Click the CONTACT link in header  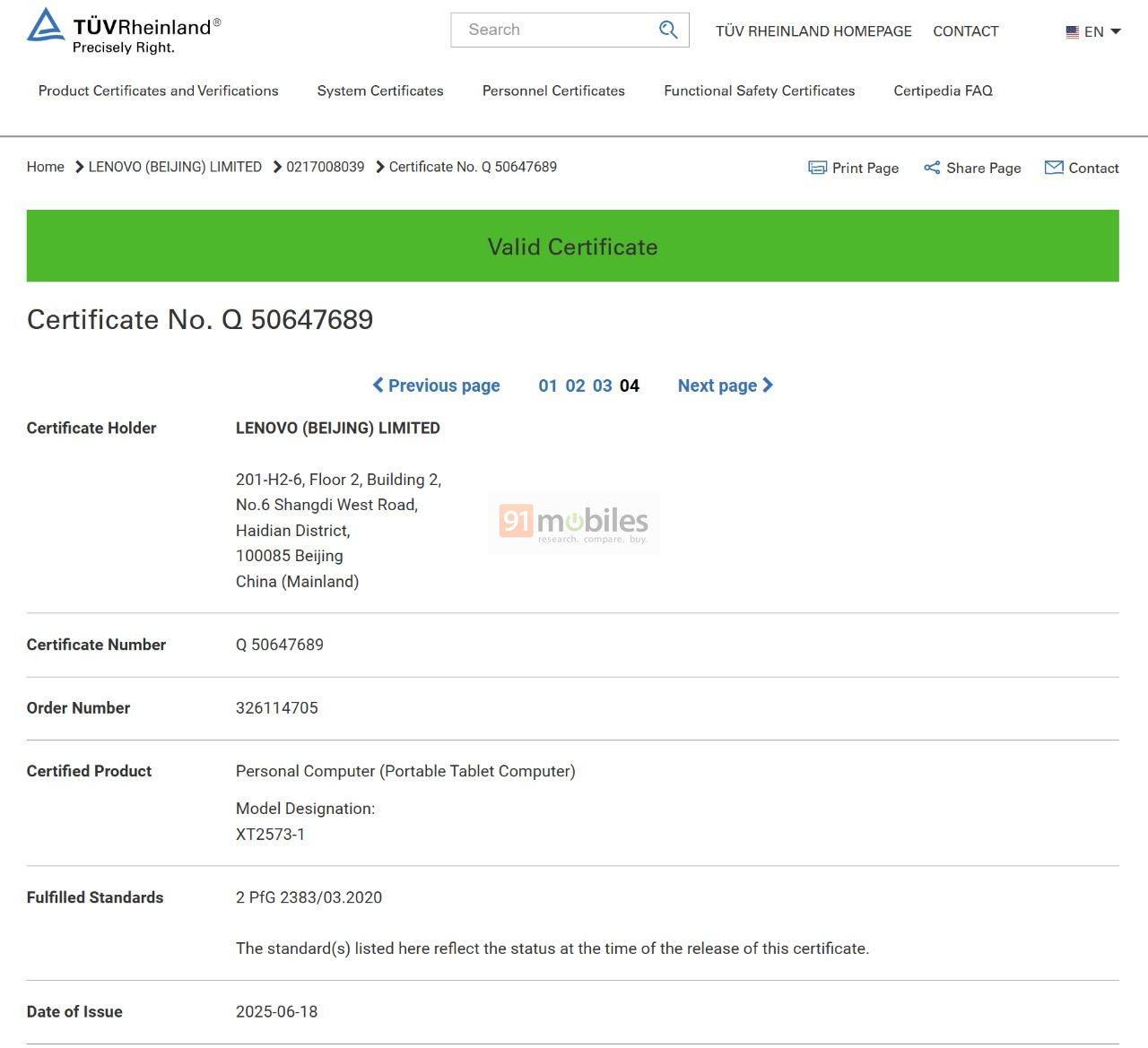966,31
